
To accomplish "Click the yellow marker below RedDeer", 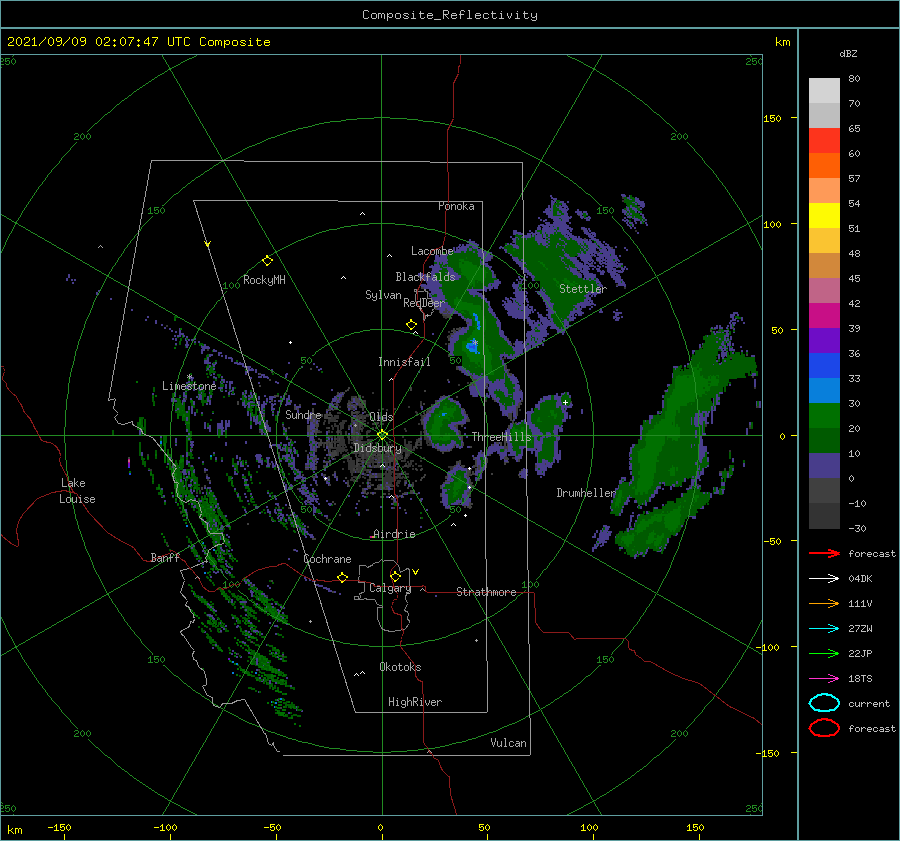I will pyautogui.click(x=411, y=325).
